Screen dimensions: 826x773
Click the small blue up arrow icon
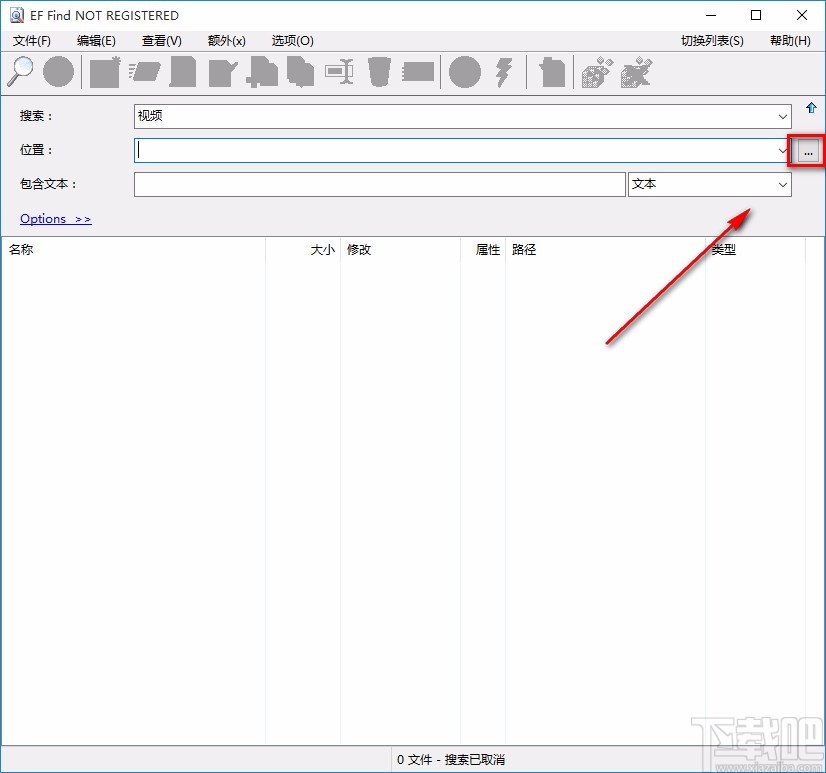811,108
